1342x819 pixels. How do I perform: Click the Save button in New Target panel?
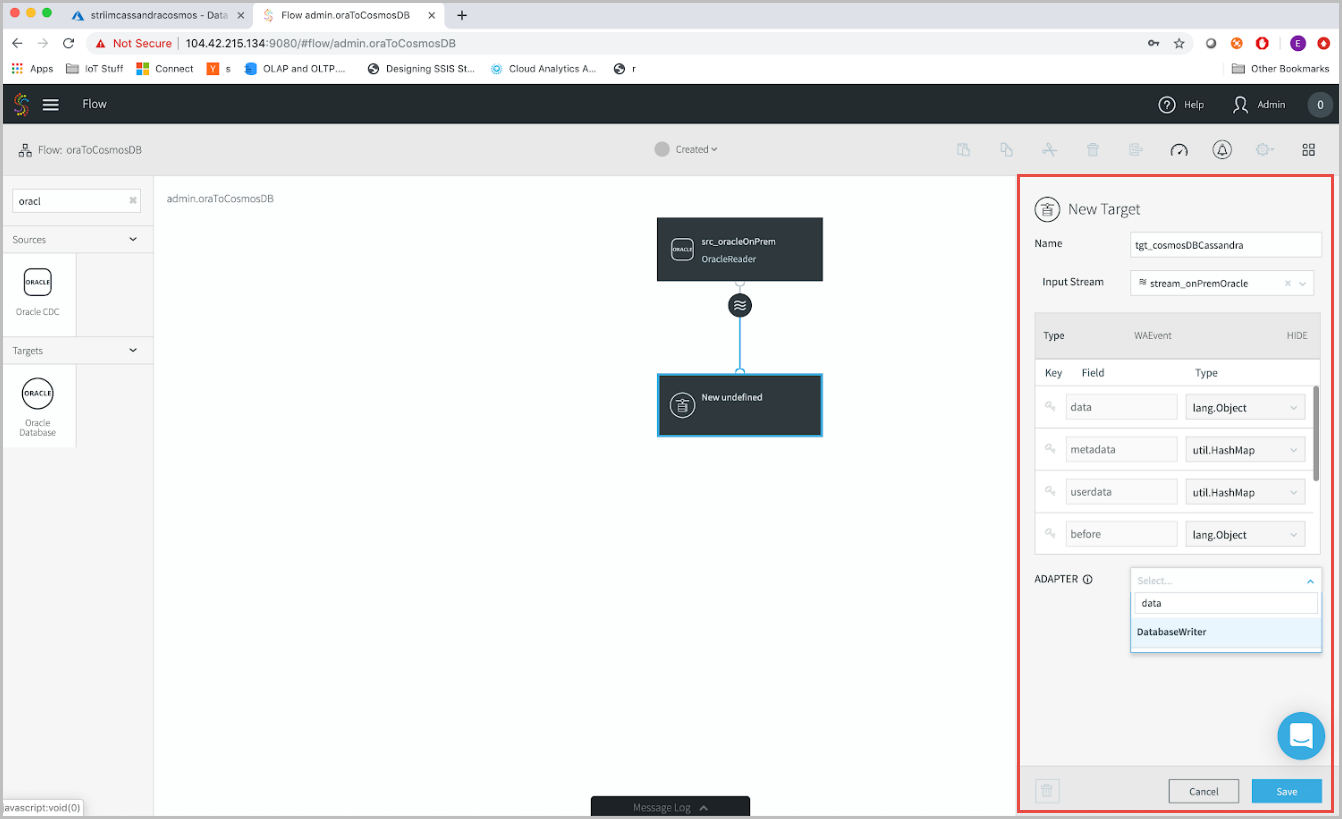(x=1286, y=790)
